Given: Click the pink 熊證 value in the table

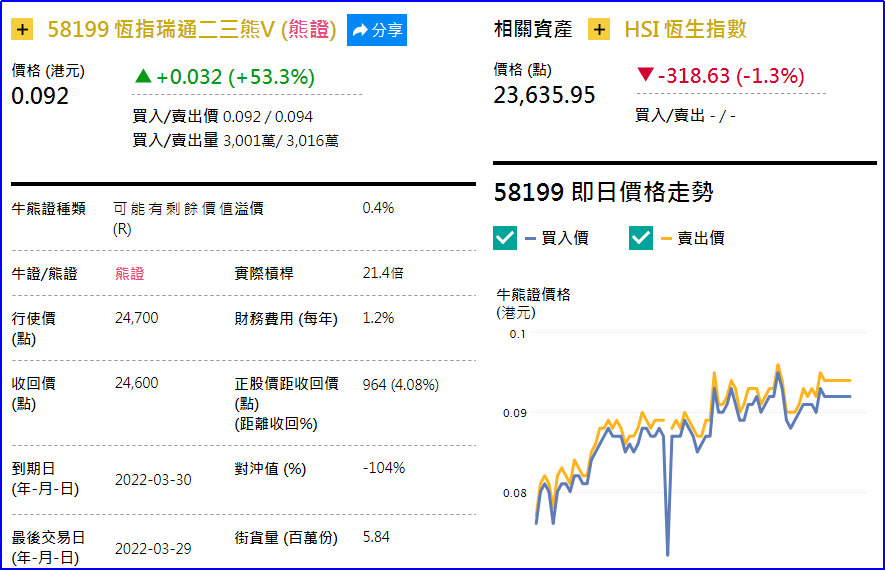Looking at the screenshot, I should coord(130,273).
